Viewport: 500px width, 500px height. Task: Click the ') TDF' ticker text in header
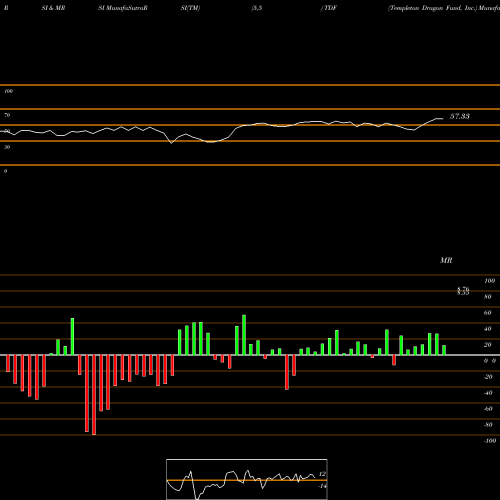329,8
